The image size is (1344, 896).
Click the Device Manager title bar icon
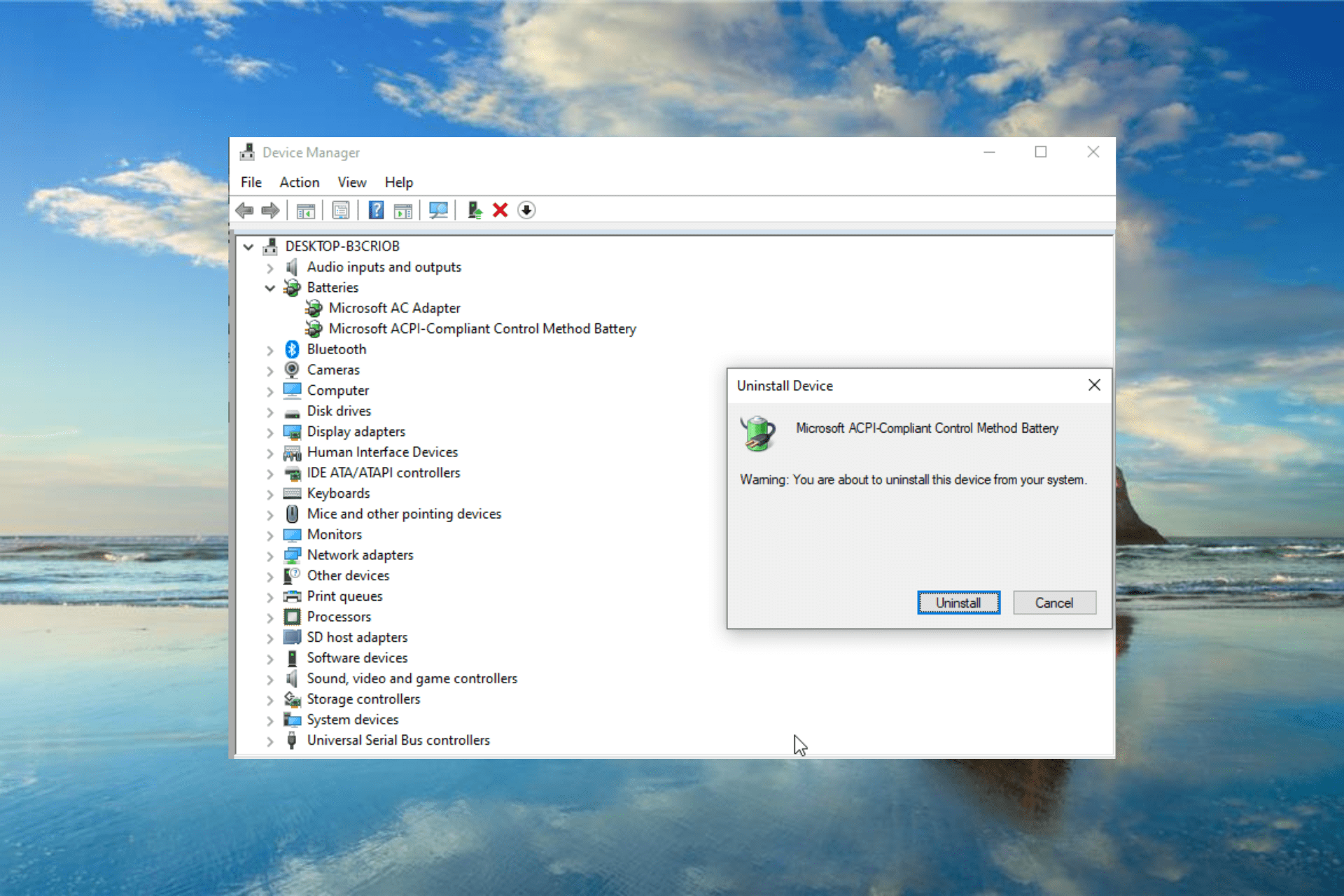[247, 152]
